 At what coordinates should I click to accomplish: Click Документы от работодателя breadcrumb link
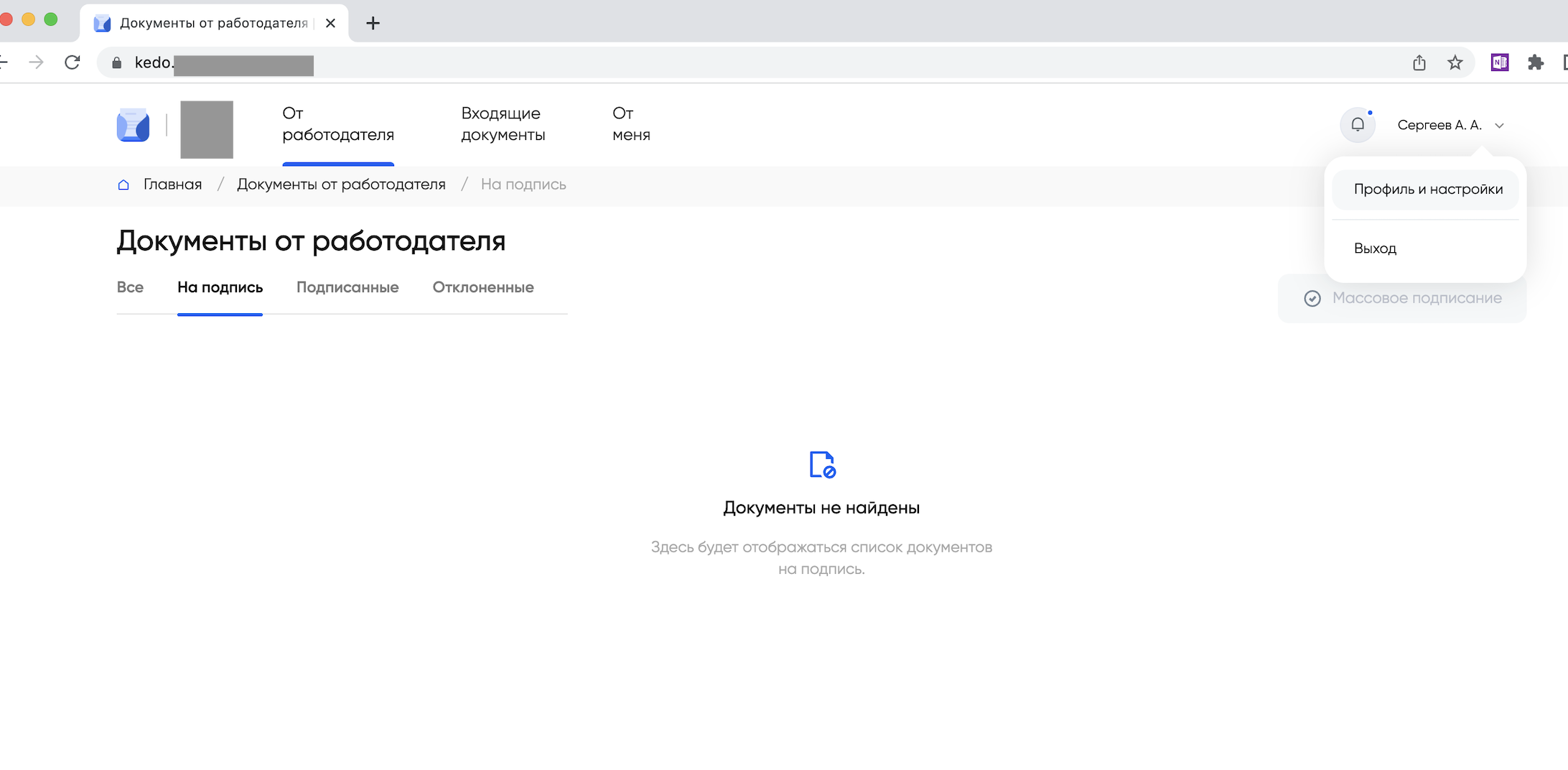point(341,185)
